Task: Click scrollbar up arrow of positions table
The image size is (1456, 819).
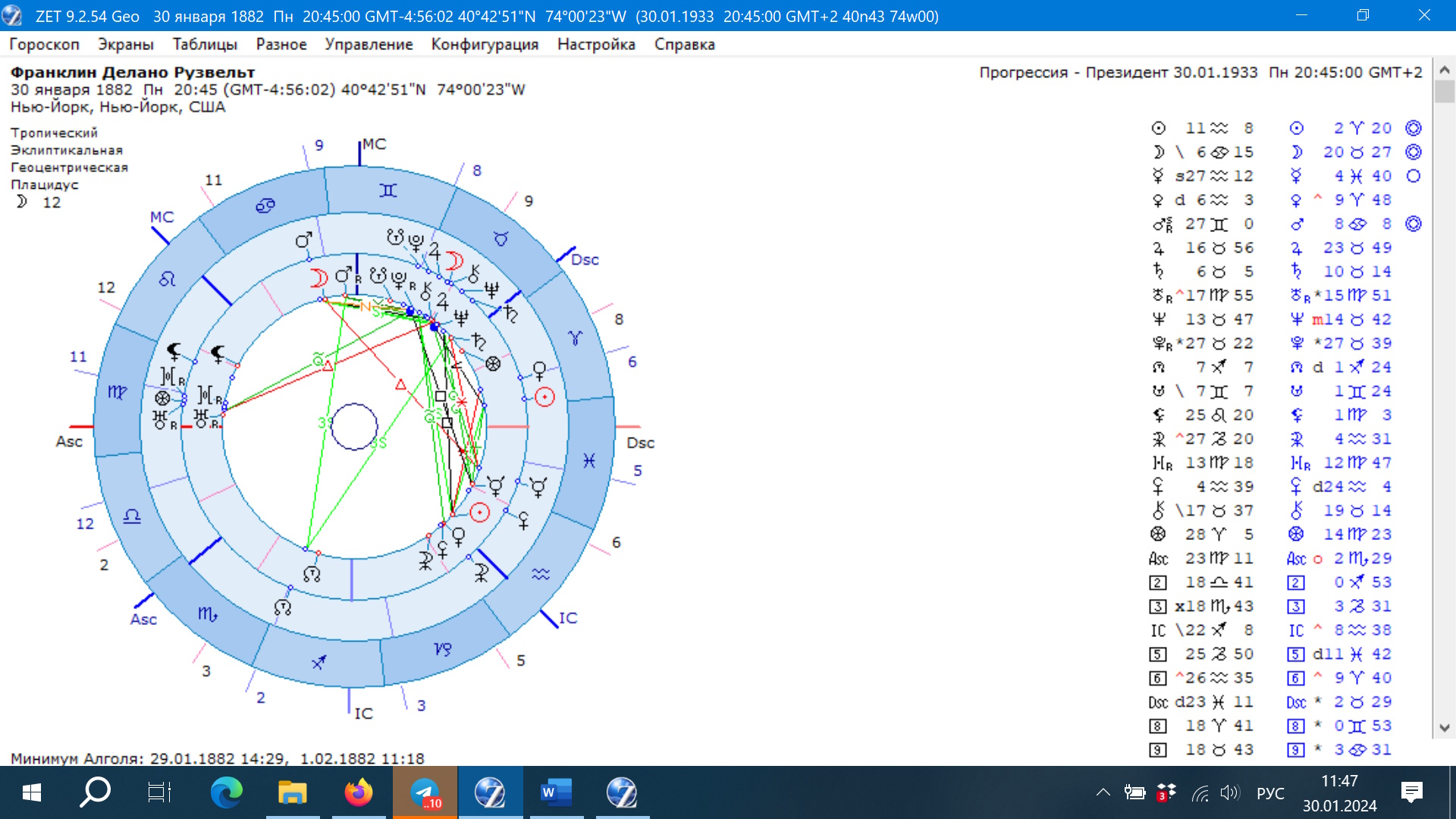Action: point(1444,70)
